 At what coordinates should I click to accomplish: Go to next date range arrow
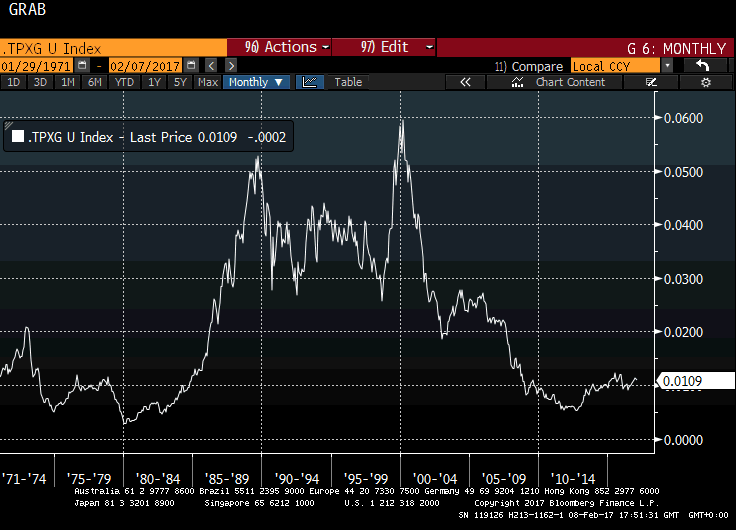230,65
